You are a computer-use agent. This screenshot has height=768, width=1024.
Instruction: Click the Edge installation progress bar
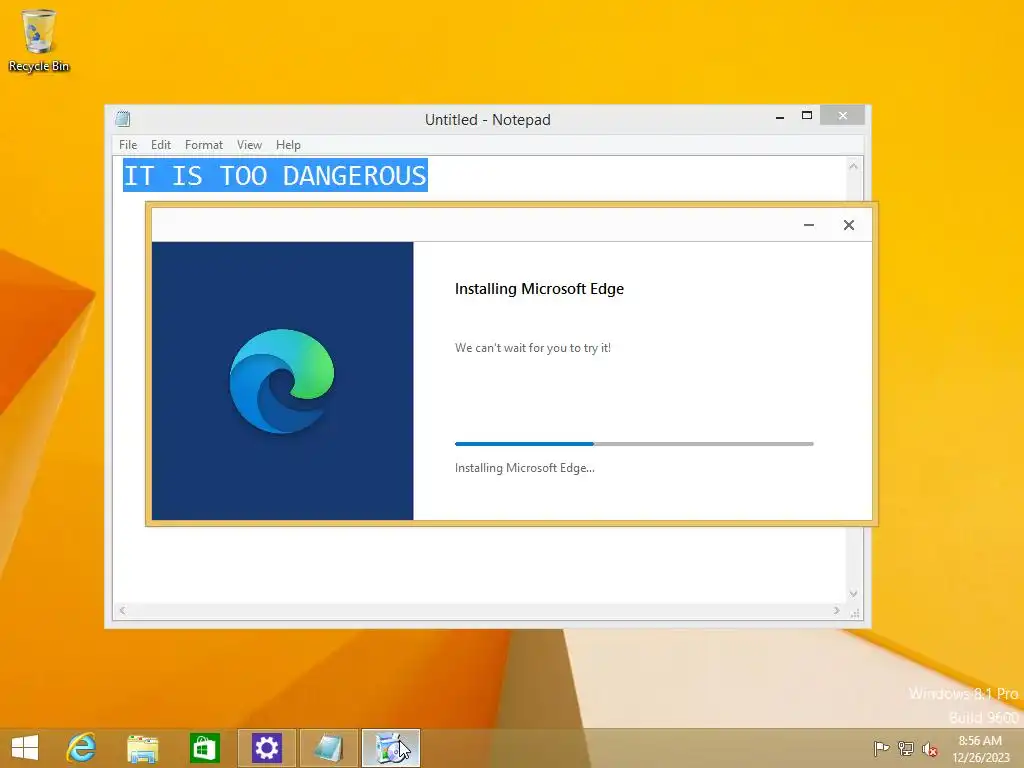click(x=634, y=444)
